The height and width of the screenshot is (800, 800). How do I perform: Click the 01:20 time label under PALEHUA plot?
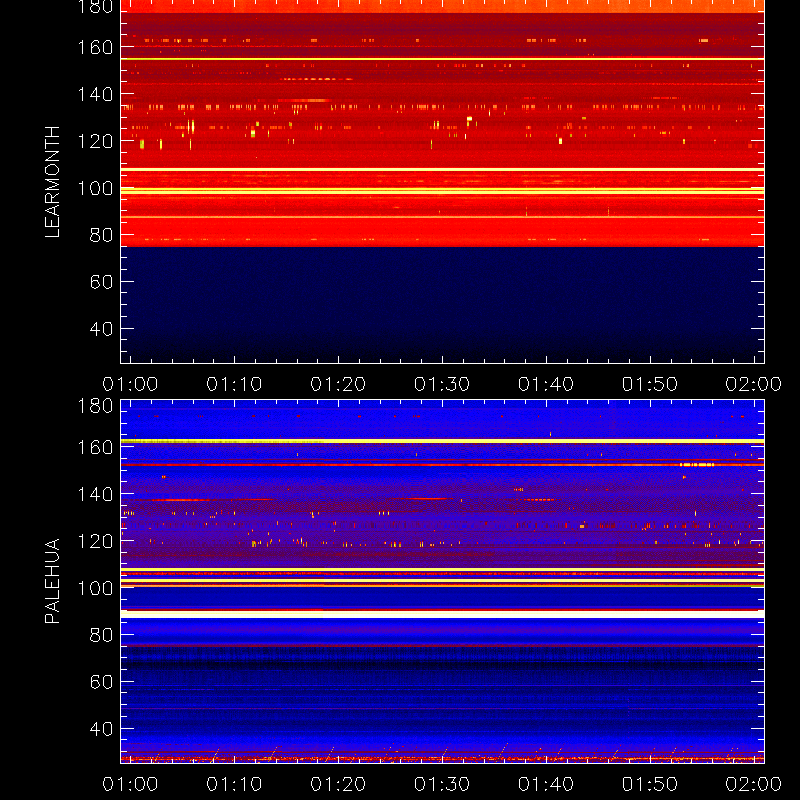click(338, 784)
